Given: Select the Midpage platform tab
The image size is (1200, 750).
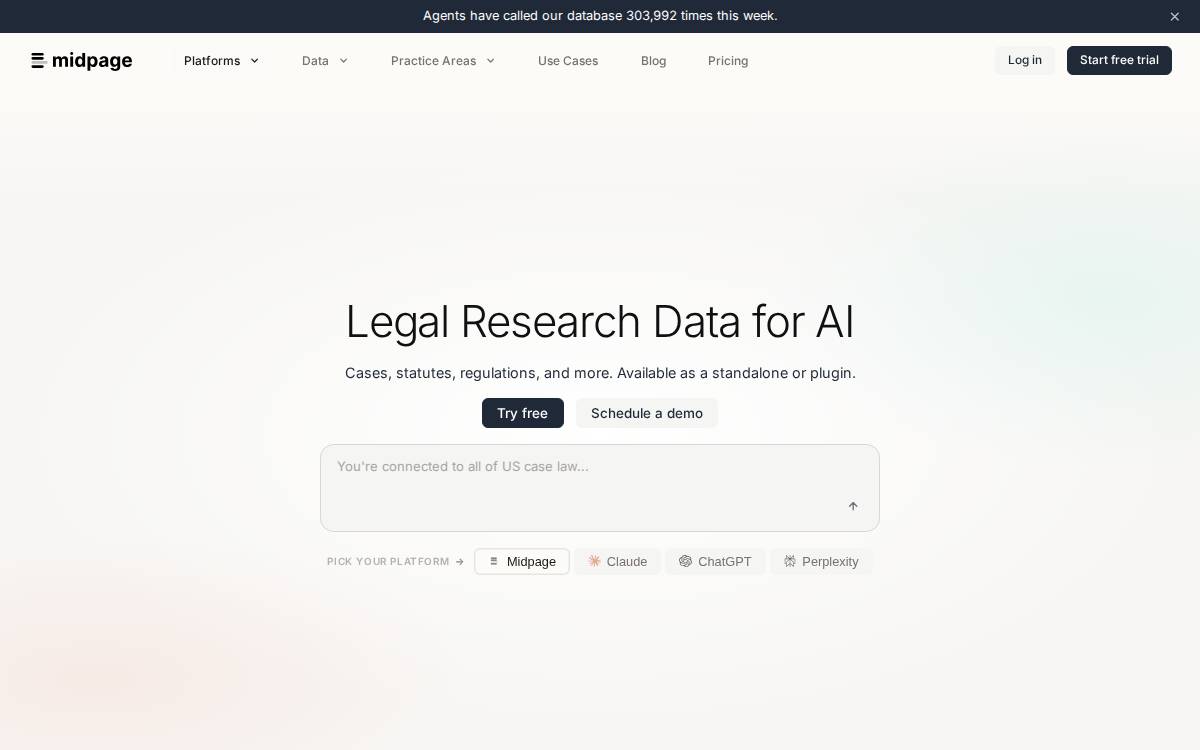Looking at the screenshot, I should click(522, 562).
